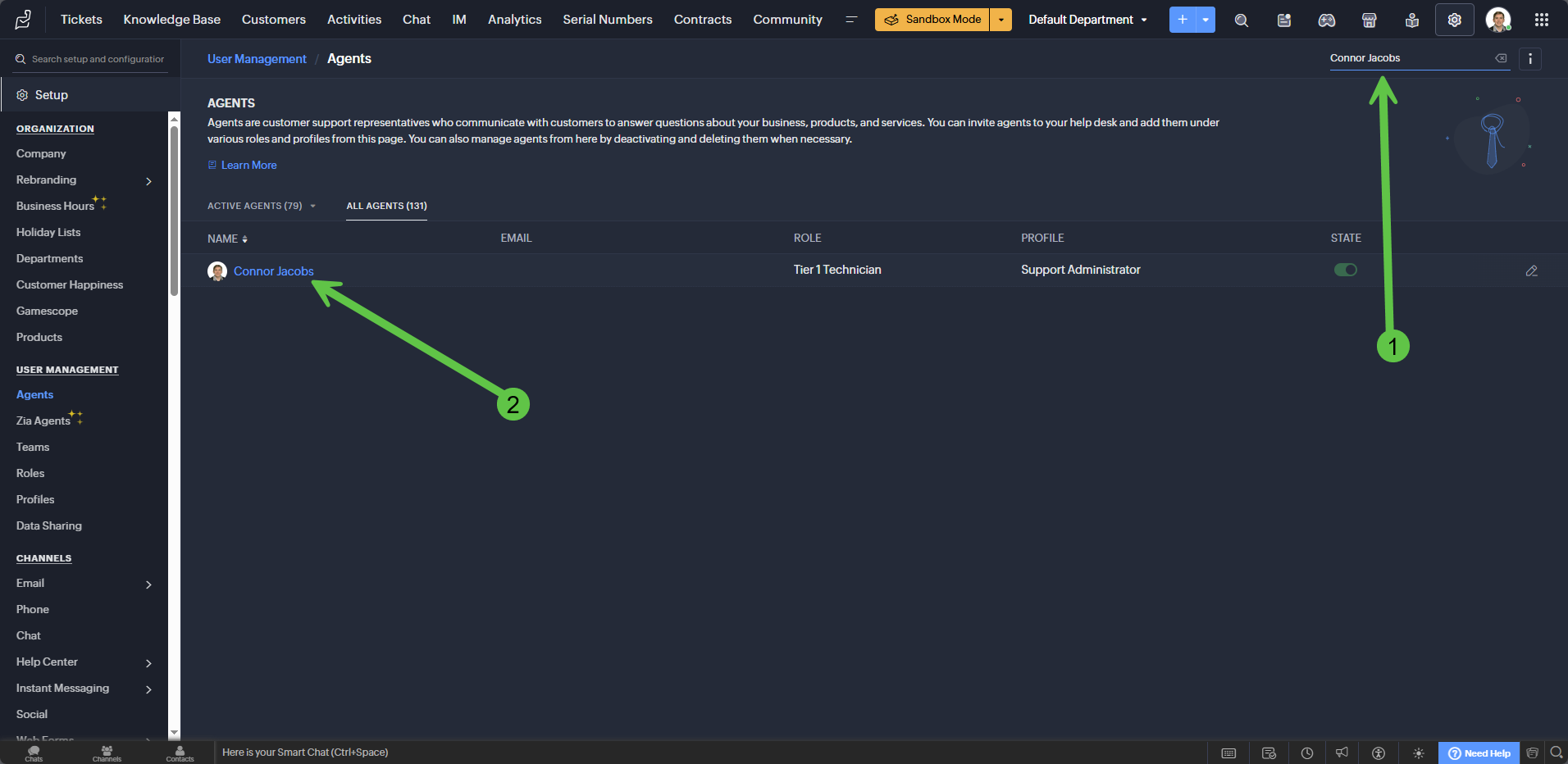Click the setup search input field
This screenshot has height=764, width=1568.
pyautogui.click(x=97, y=59)
